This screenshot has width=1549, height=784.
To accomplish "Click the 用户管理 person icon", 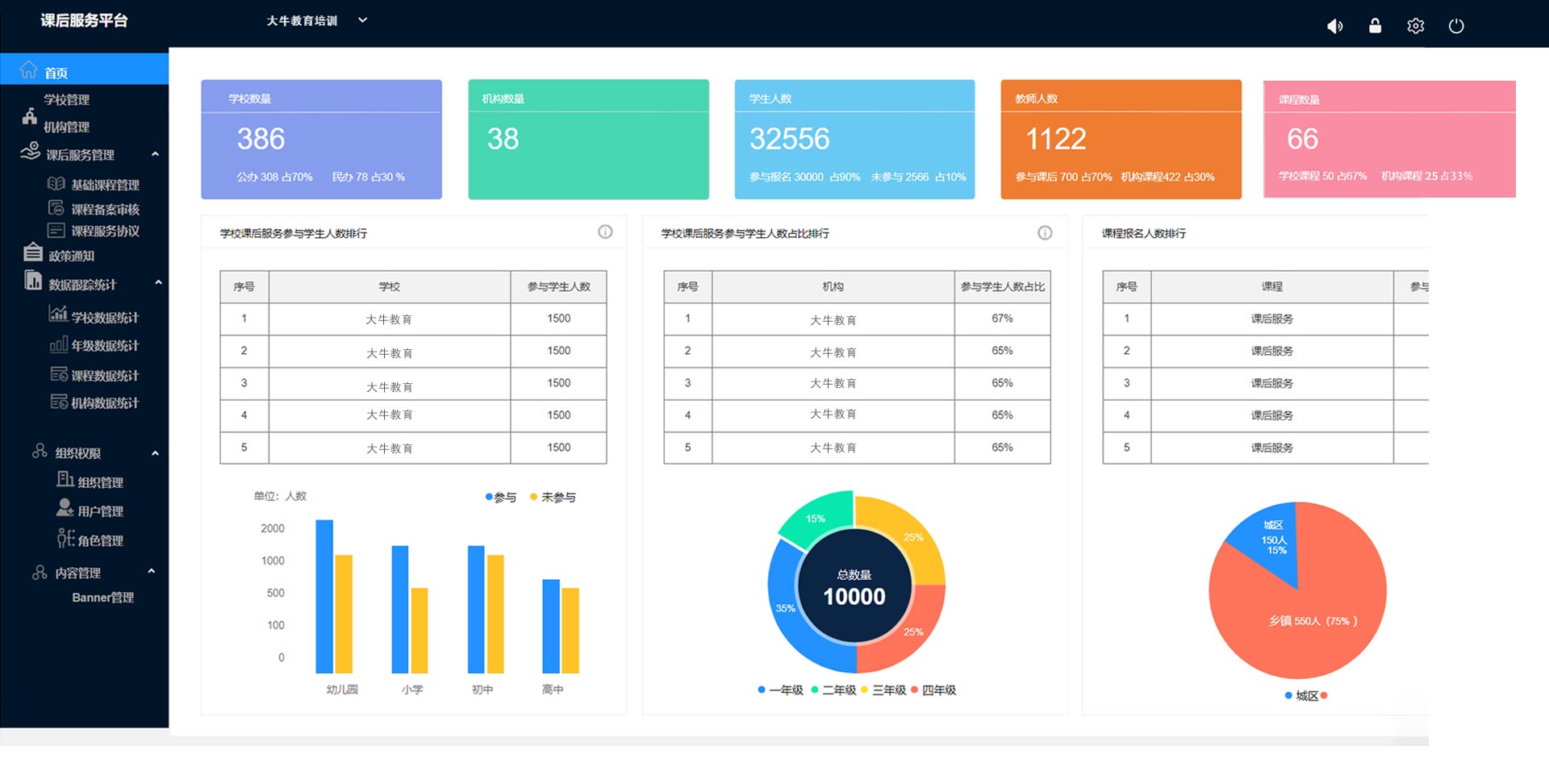I will (x=65, y=508).
